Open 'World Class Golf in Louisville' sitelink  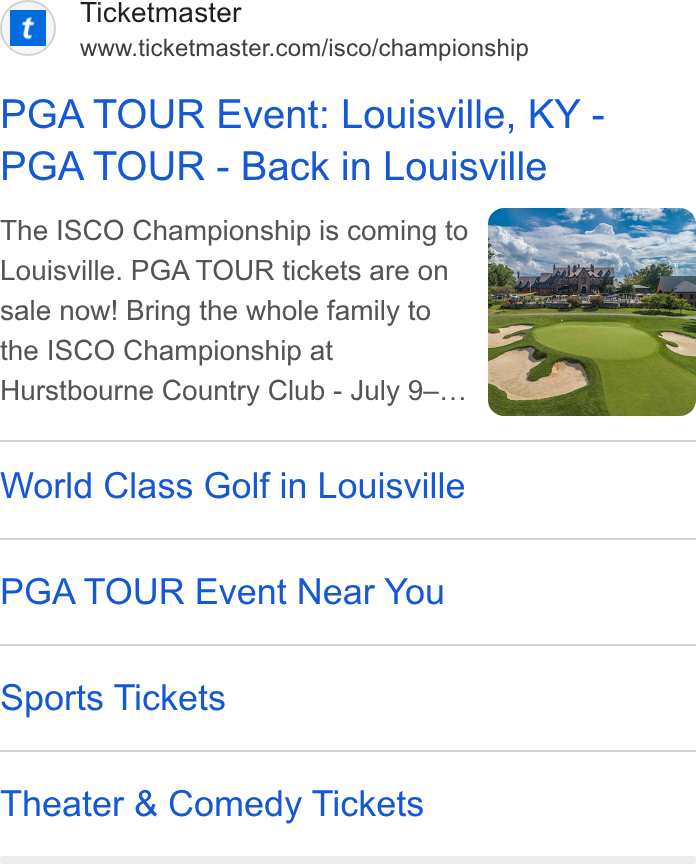coord(233,486)
